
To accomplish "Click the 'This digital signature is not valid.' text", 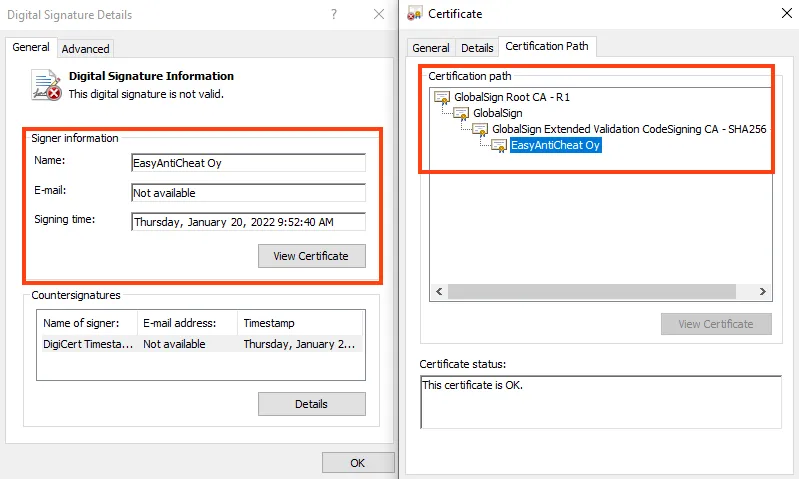I will pyautogui.click(x=146, y=94).
